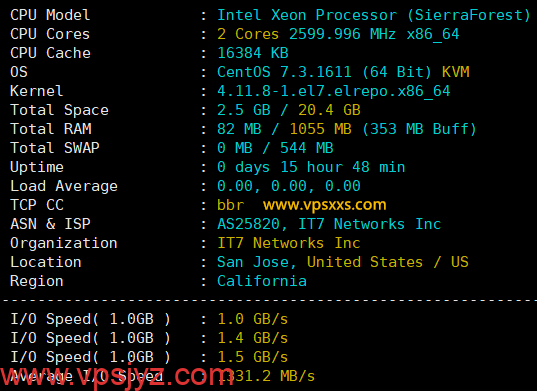Click the CPU Cores label
537x391 pixels.
(x=50, y=34)
